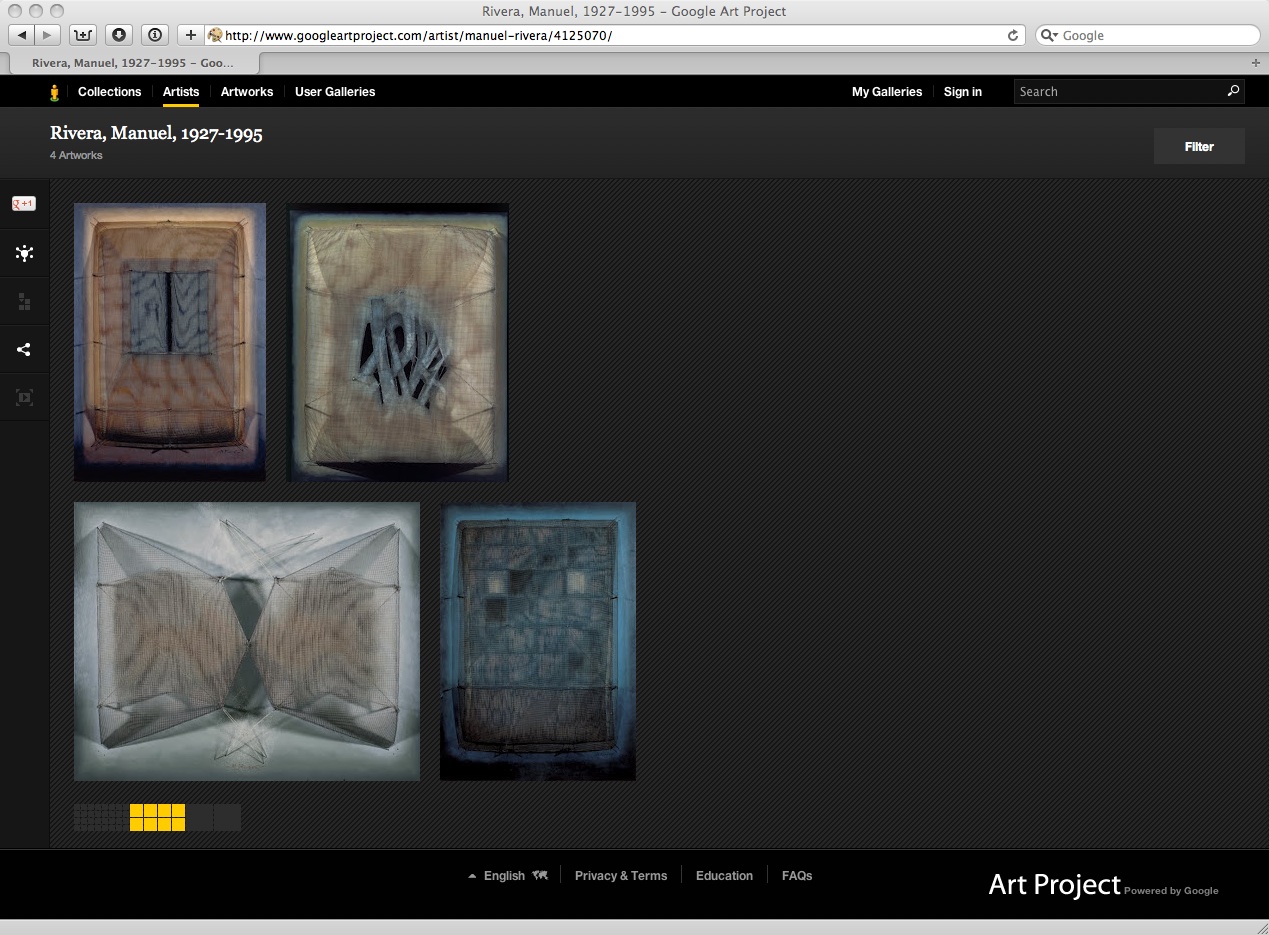
Task: Click the Street View pegman icon
Action: click(x=55, y=92)
